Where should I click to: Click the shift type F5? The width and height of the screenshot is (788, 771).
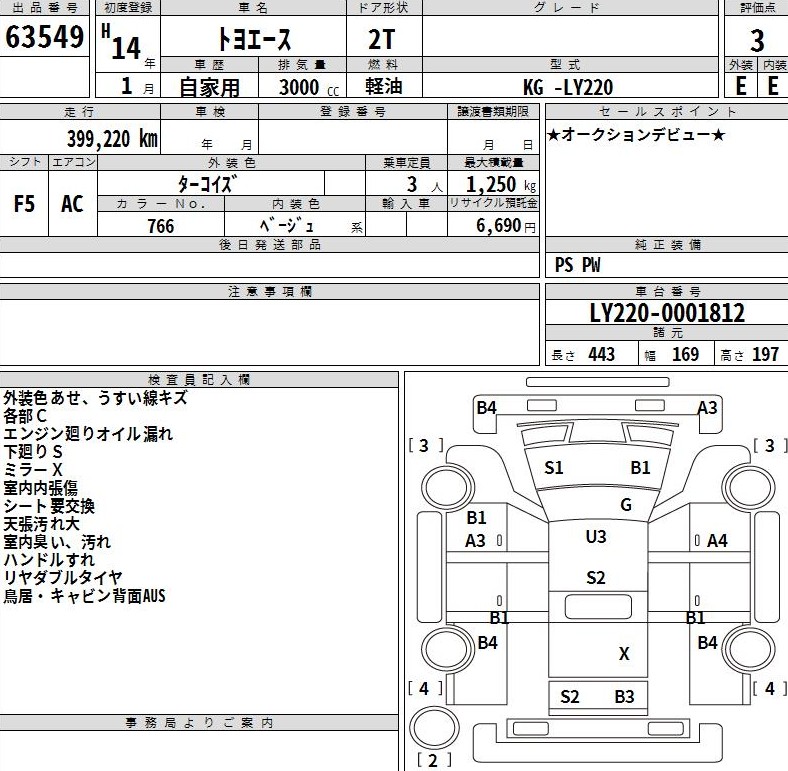coord(24,204)
